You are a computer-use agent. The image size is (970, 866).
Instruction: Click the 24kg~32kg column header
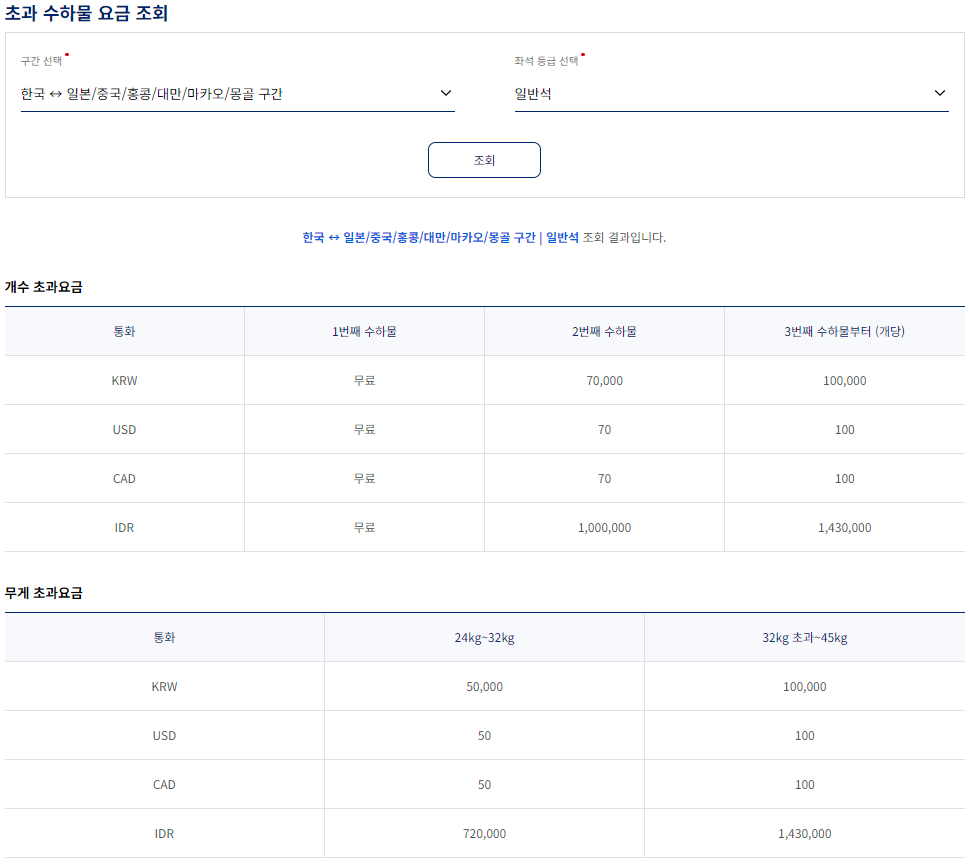tap(484, 637)
